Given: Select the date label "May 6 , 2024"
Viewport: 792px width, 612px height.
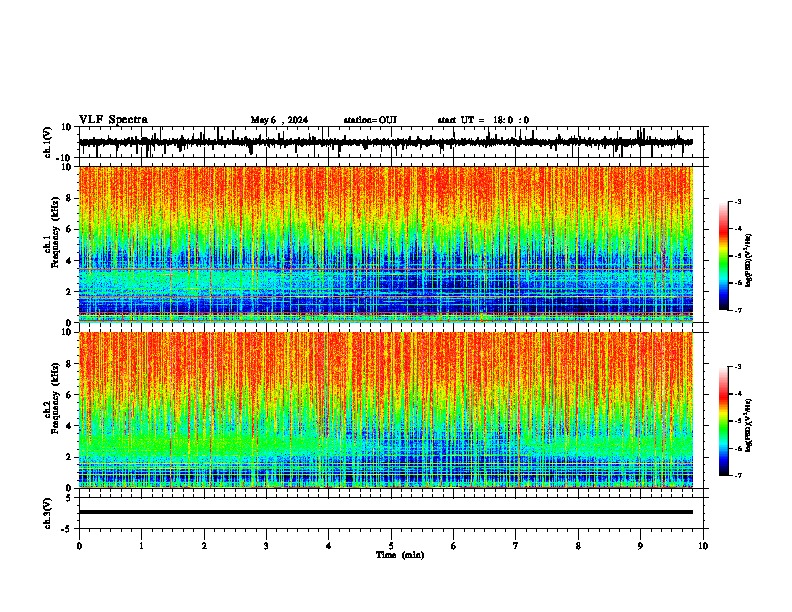Looking at the screenshot, I should point(279,120).
